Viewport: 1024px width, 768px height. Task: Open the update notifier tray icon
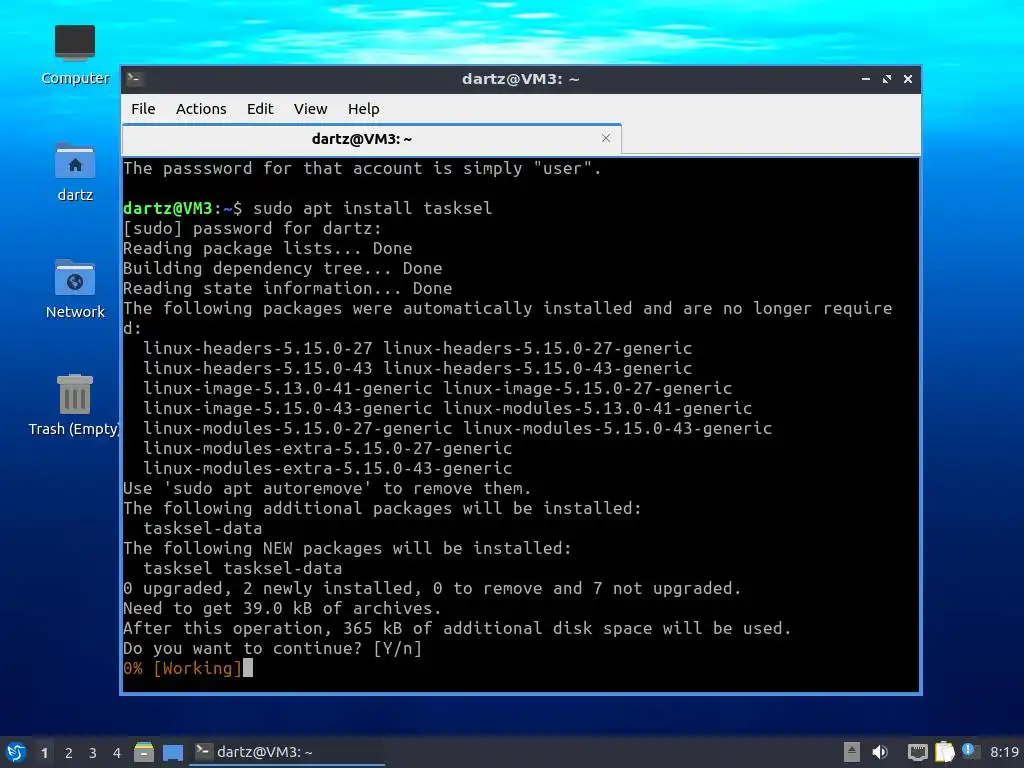click(x=969, y=751)
